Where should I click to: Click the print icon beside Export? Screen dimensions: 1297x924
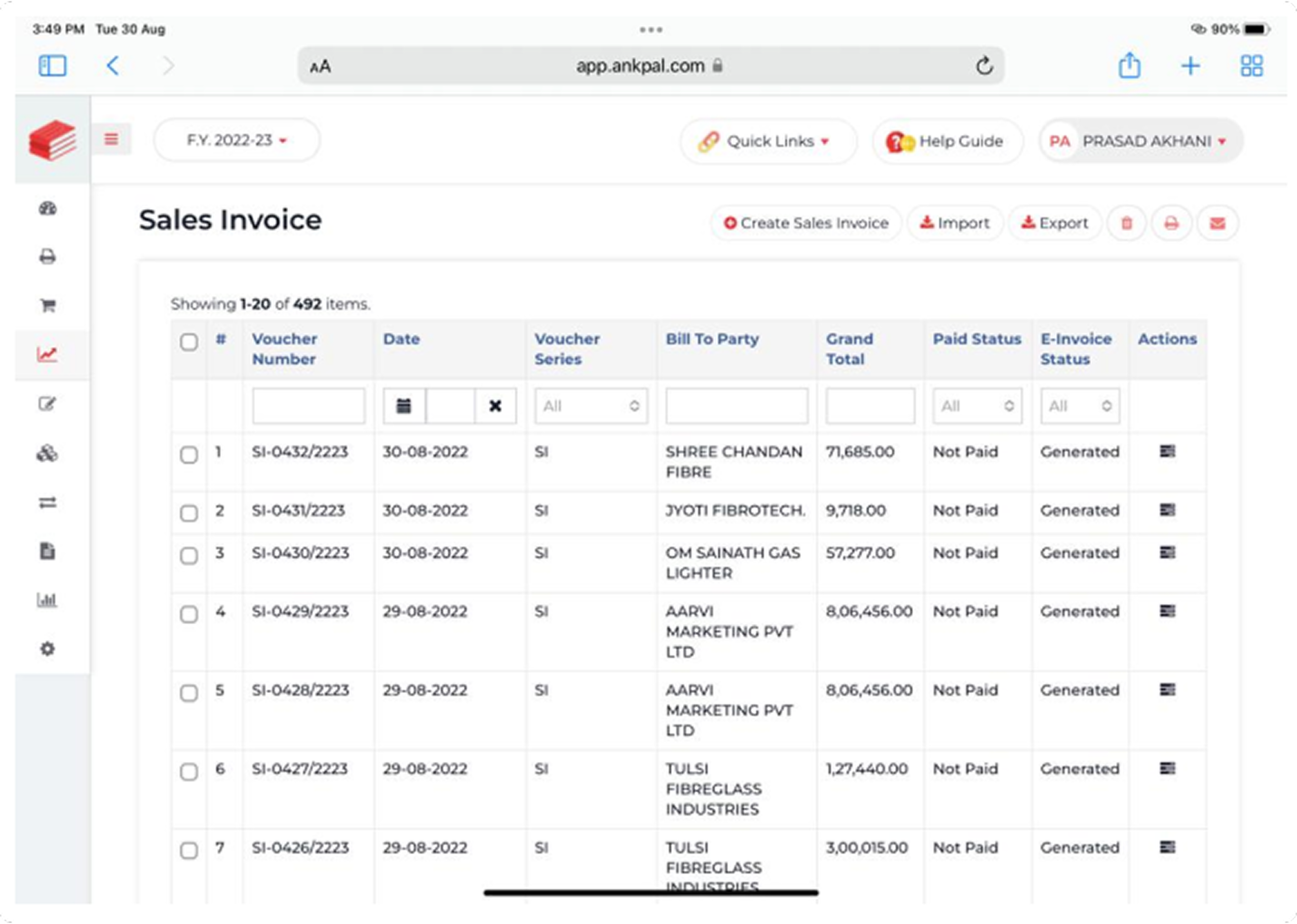[1171, 223]
